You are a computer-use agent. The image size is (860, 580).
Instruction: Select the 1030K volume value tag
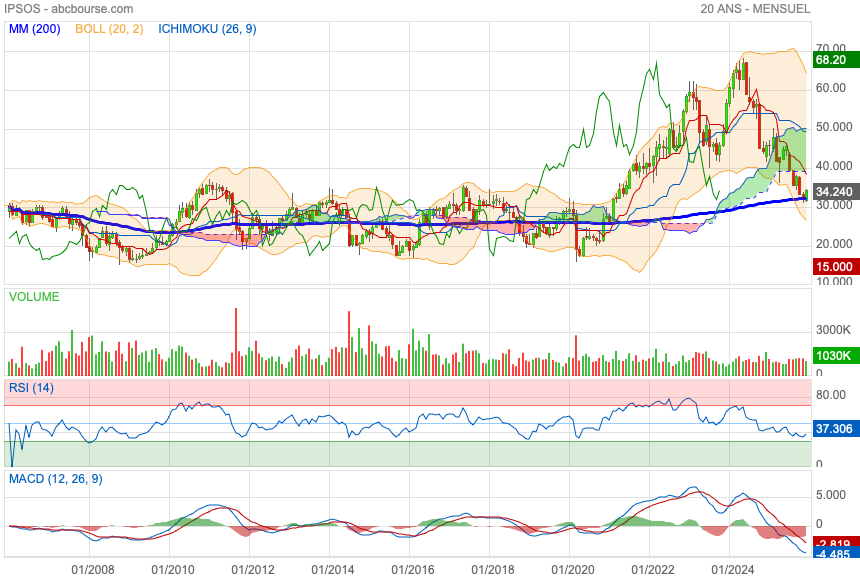pyautogui.click(x=833, y=356)
